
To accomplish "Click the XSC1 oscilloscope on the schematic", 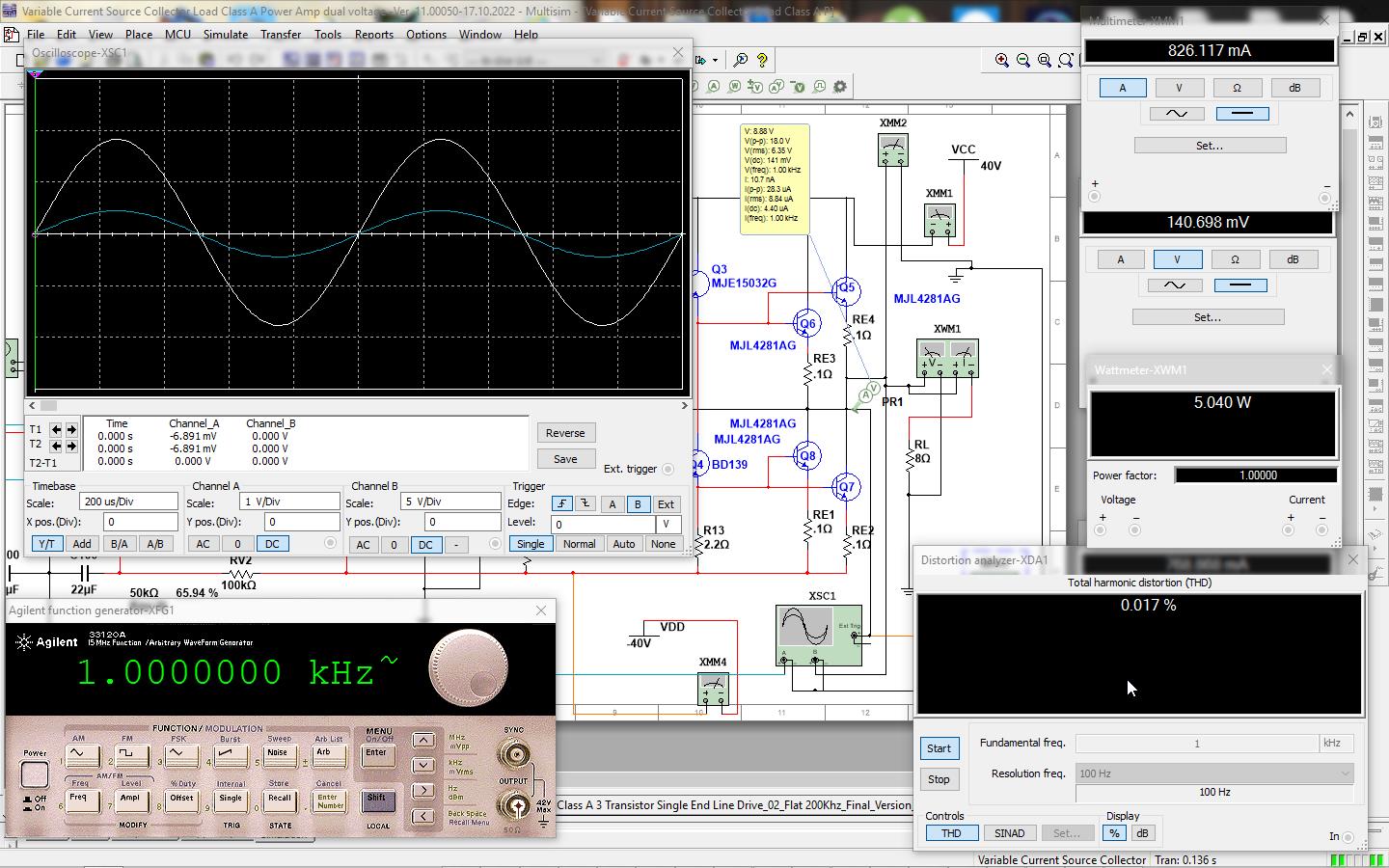I will (x=819, y=635).
